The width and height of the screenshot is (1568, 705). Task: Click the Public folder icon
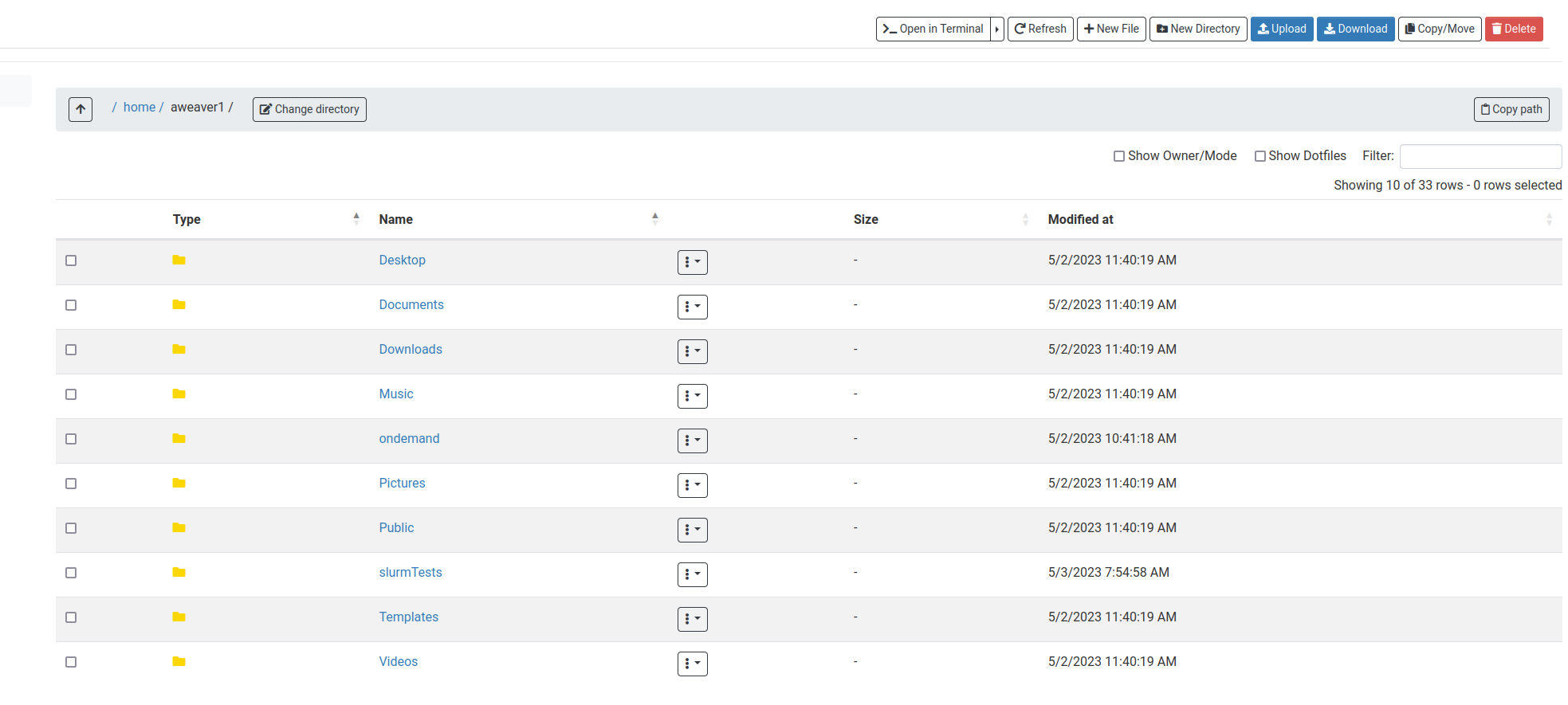tap(179, 527)
